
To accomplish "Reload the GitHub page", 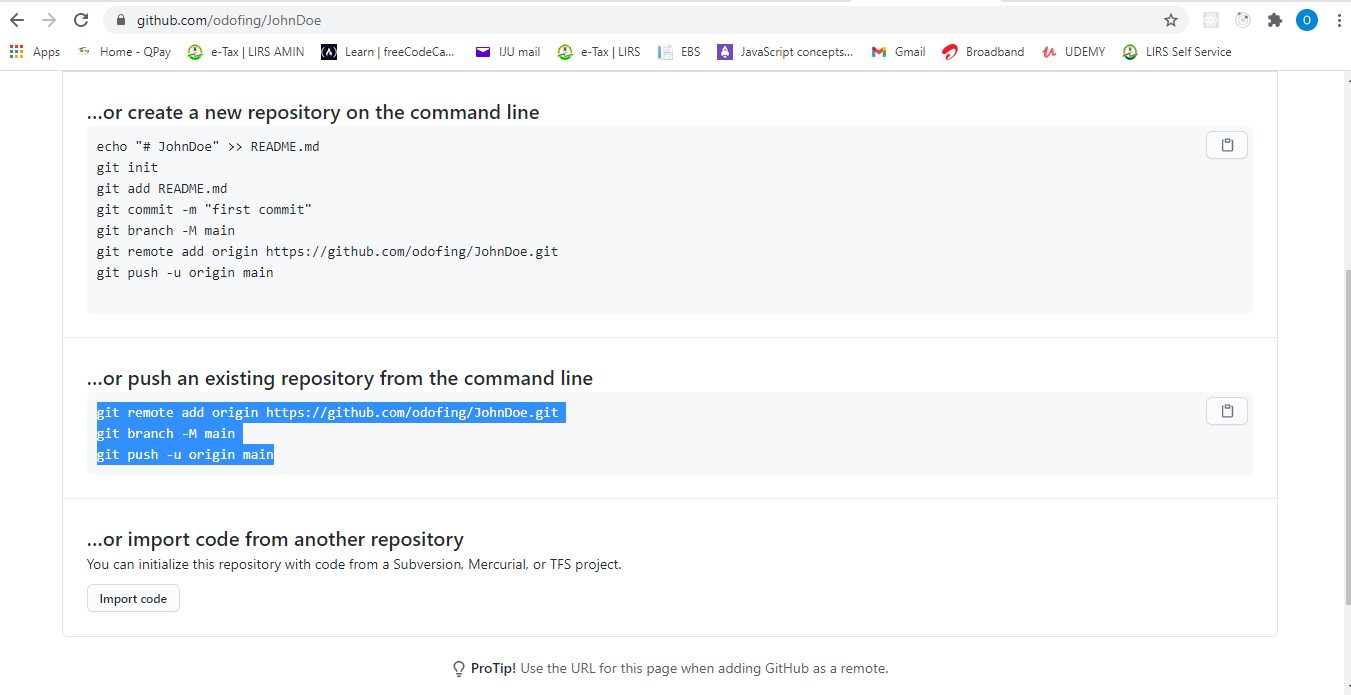I will pyautogui.click(x=81, y=20).
